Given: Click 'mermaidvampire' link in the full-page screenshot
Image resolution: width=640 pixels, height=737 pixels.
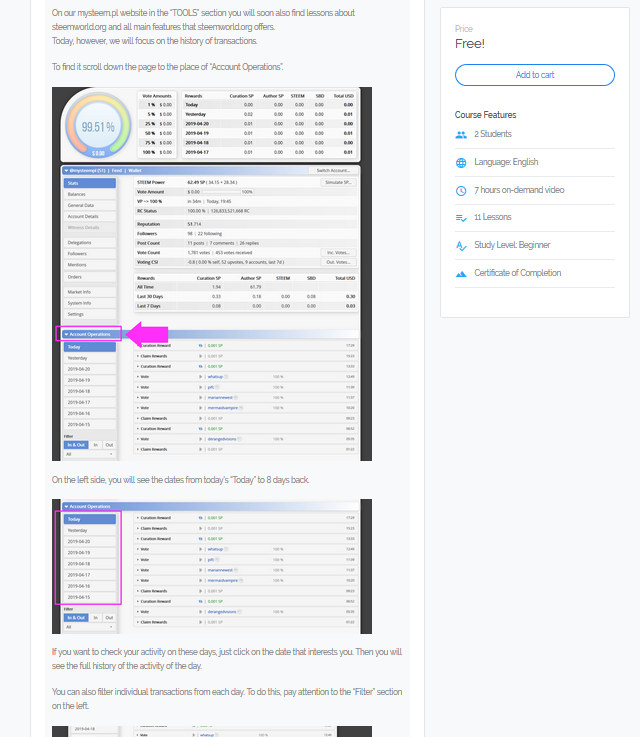Looking at the screenshot, I should pos(222,408).
